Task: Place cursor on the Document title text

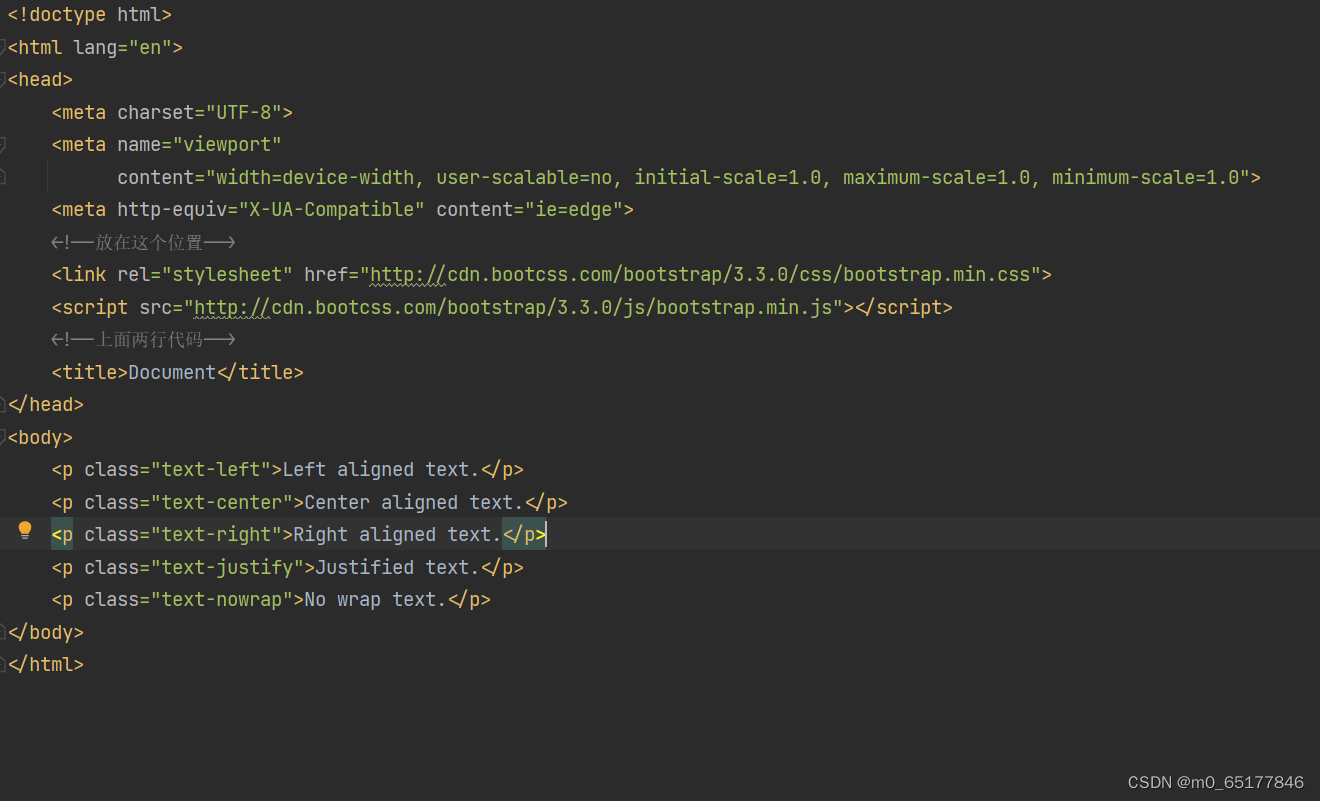Action: pyautogui.click(x=170, y=371)
